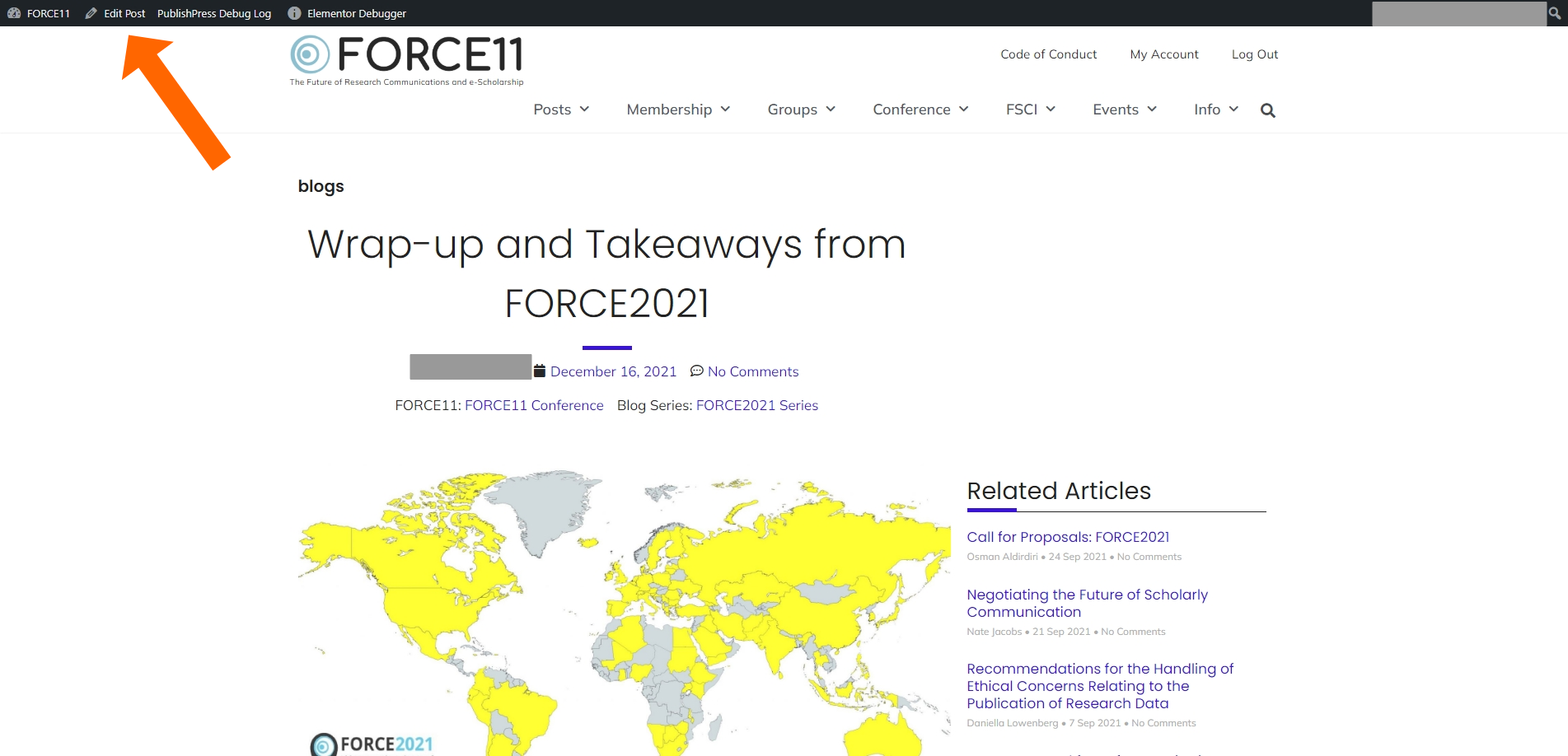
Task: Expand the Info dropdown
Action: tap(1216, 110)
